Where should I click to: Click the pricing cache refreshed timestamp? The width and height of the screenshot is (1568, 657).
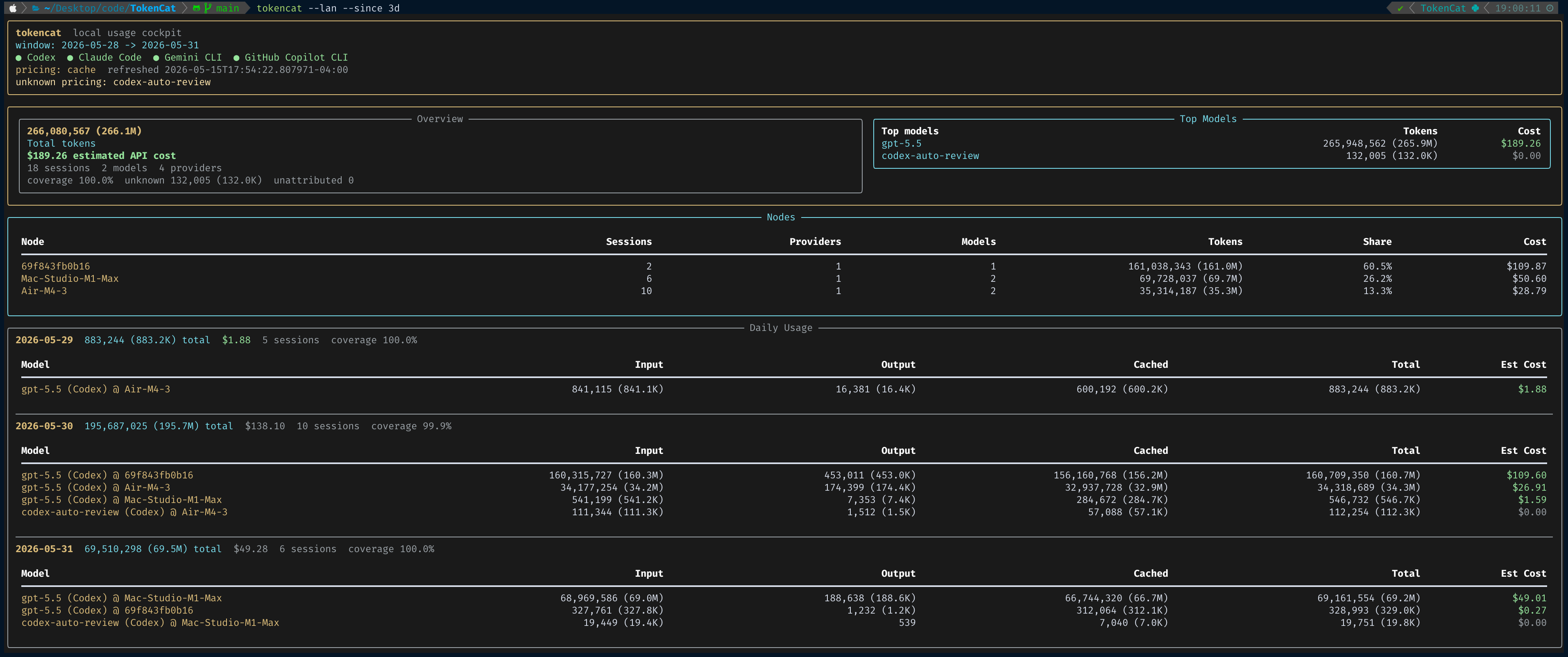coord(256,69)
